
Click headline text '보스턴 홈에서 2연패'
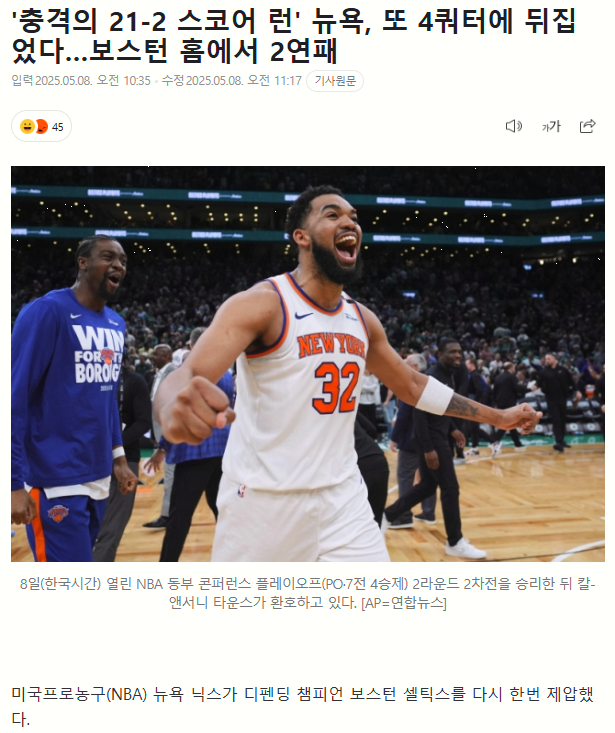pos(213,50)
